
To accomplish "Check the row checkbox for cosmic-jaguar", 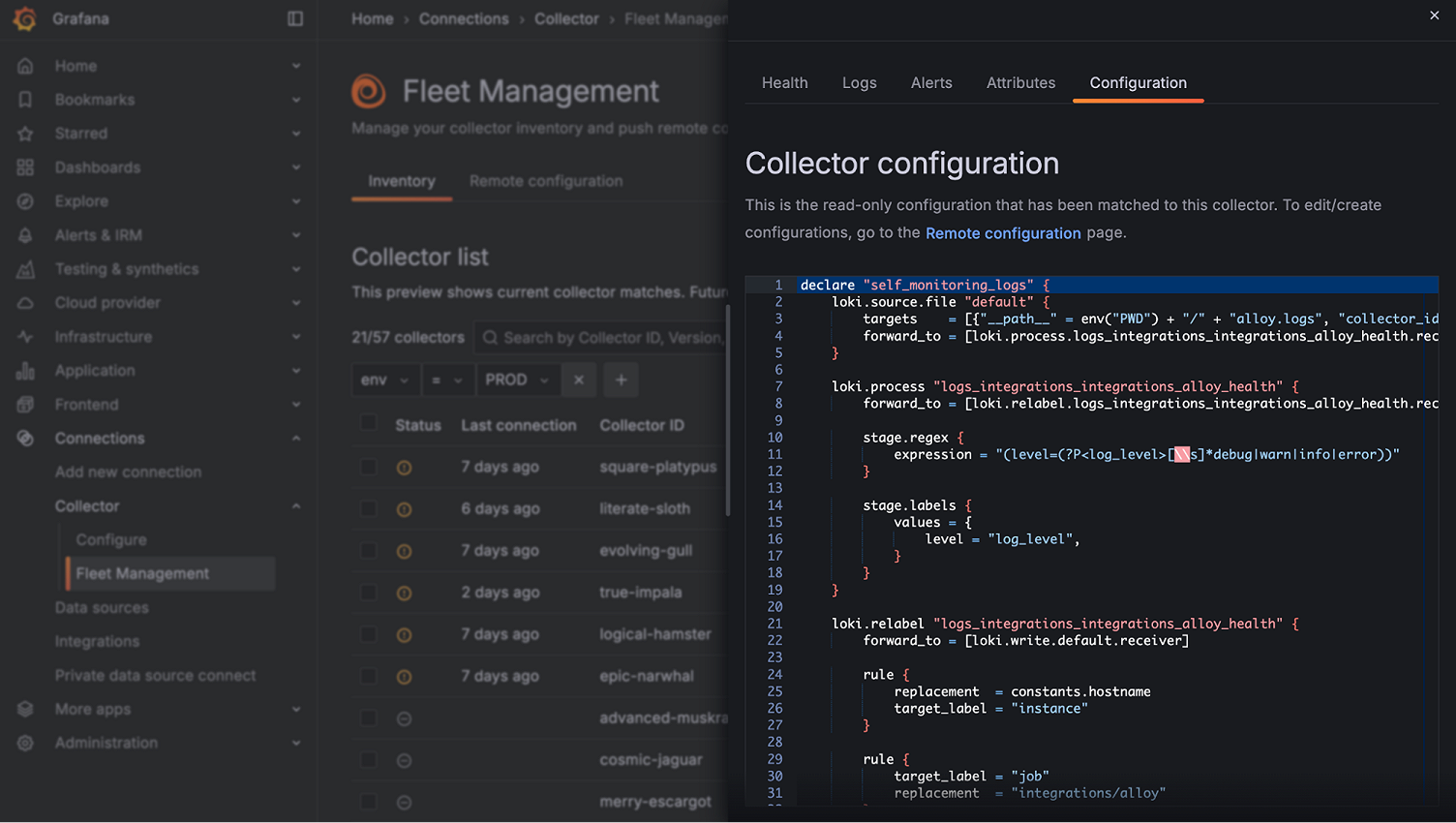I will point(369,760).
